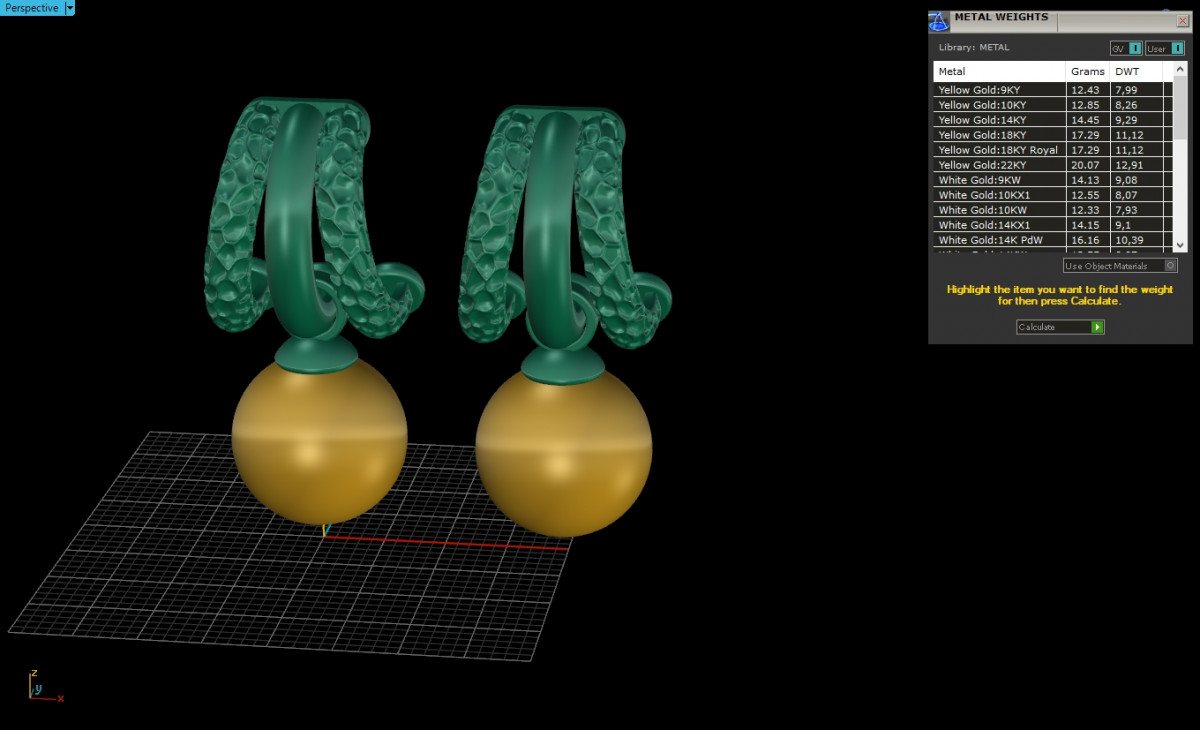Close the Metal Weights panel
This screenshot has height=730, width=1200.
click(x=1183, y=20)
